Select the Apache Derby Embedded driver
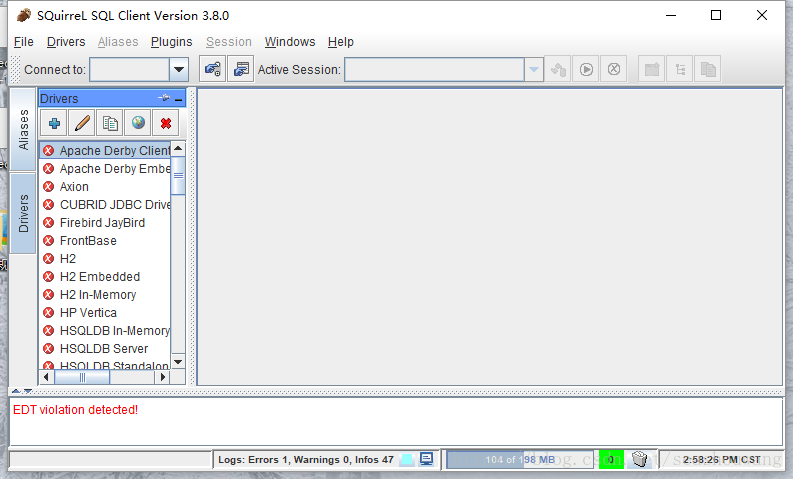Viewport: 793px width, 479px height. (x=105, y=168)
